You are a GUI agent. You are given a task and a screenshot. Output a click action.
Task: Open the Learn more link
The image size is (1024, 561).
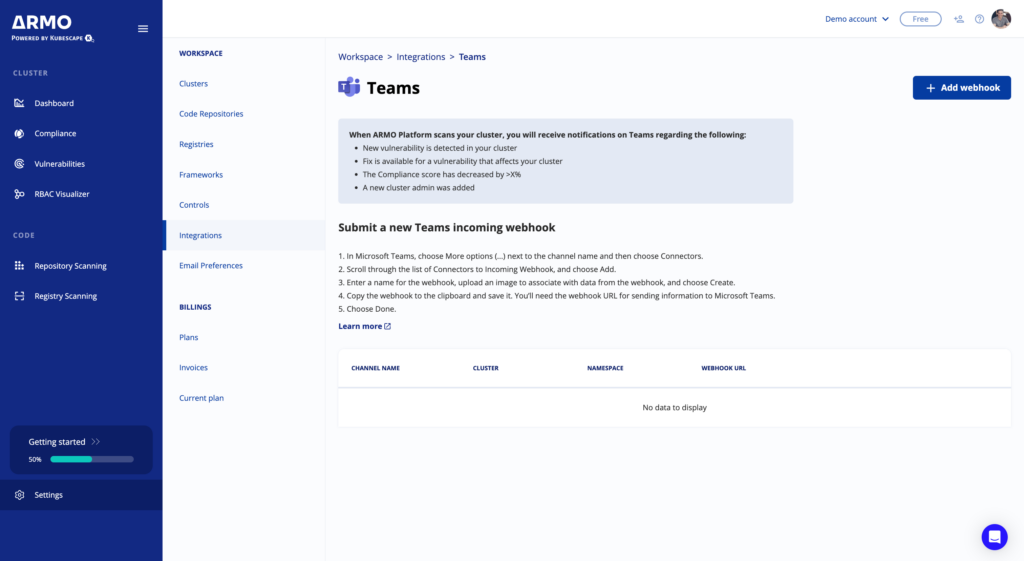pos(364,327)
